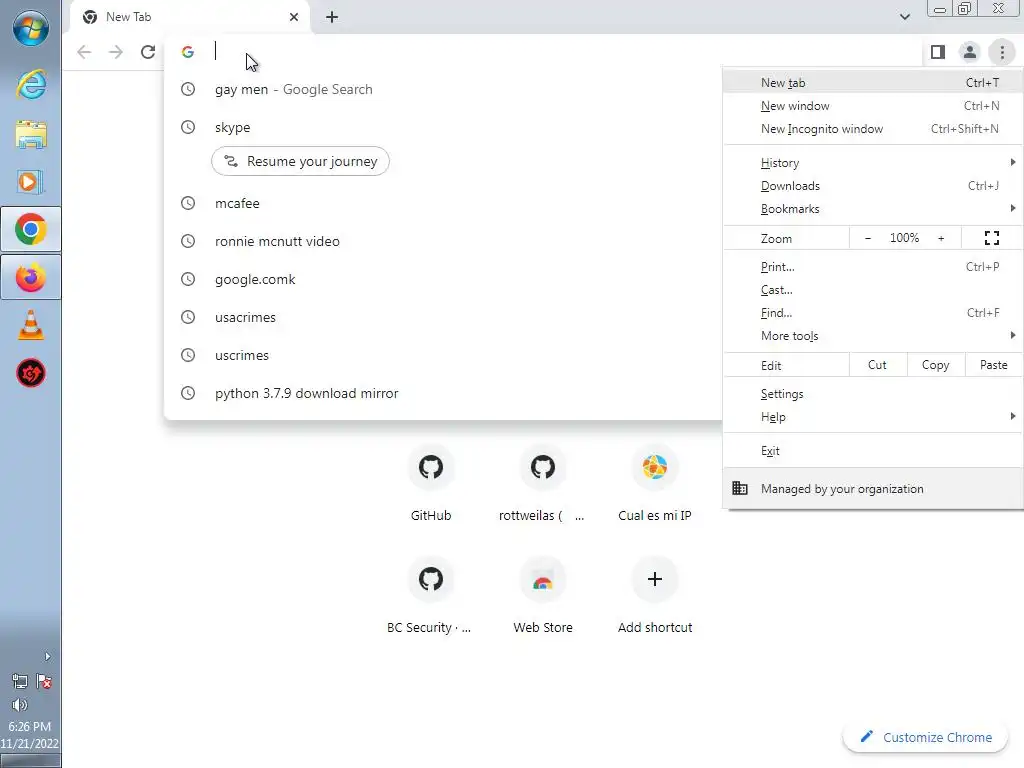This screenshot has height=768, width=1024.
Task: Close the New Tab tab
Action: click(x=294, y=17)
